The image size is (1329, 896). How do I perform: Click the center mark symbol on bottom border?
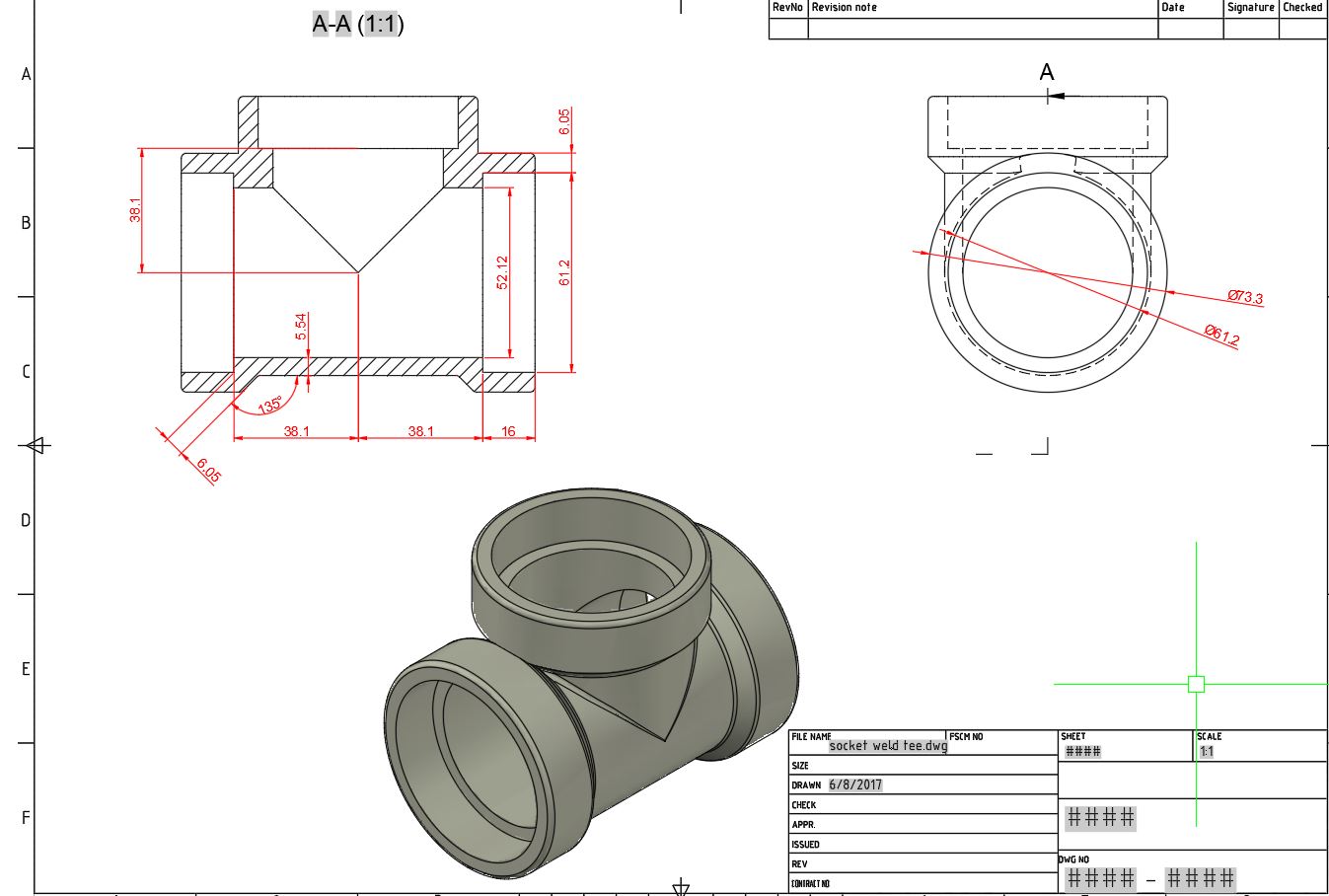pyautogui.click(x=680, y=885)
